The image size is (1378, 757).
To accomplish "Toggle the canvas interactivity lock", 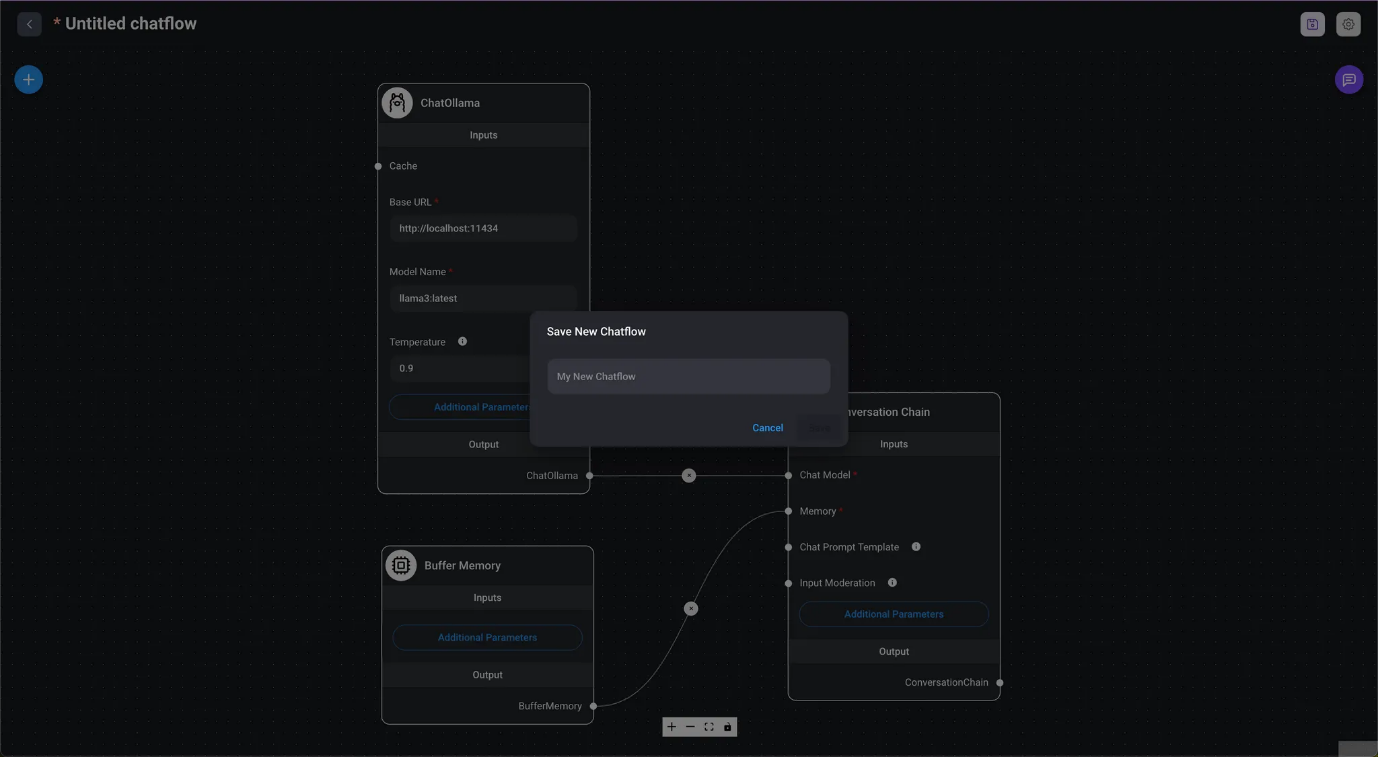I will (728, 727).
